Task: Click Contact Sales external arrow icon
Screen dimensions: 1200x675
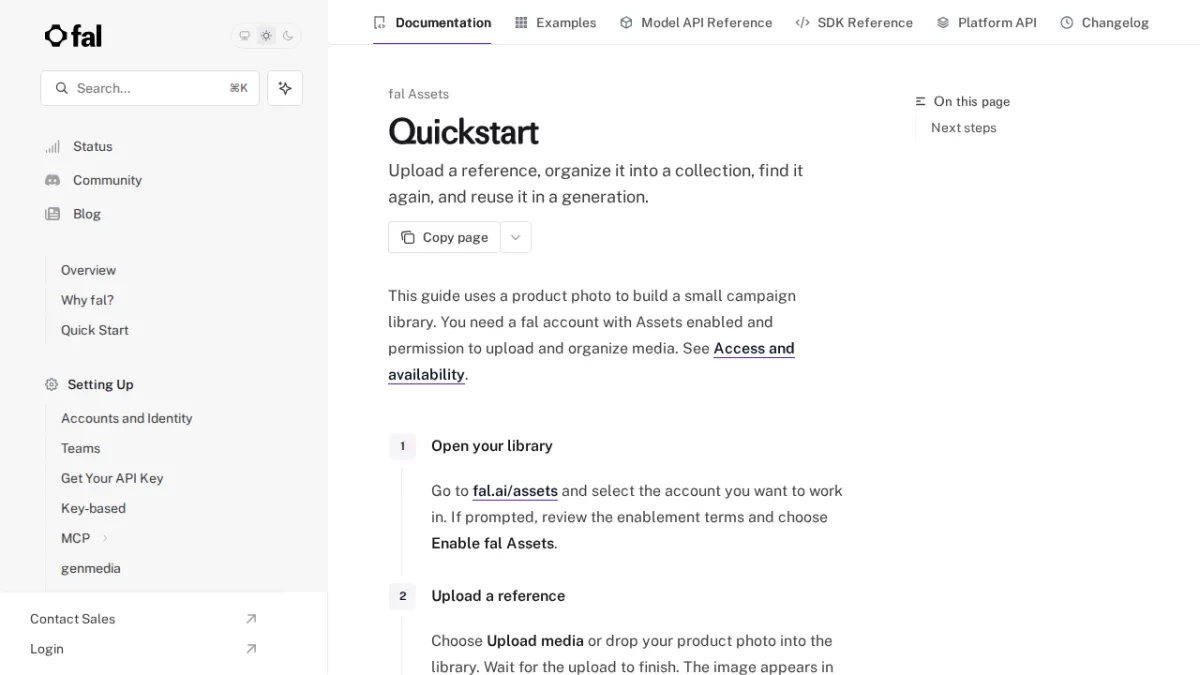Action: [251, 619]
